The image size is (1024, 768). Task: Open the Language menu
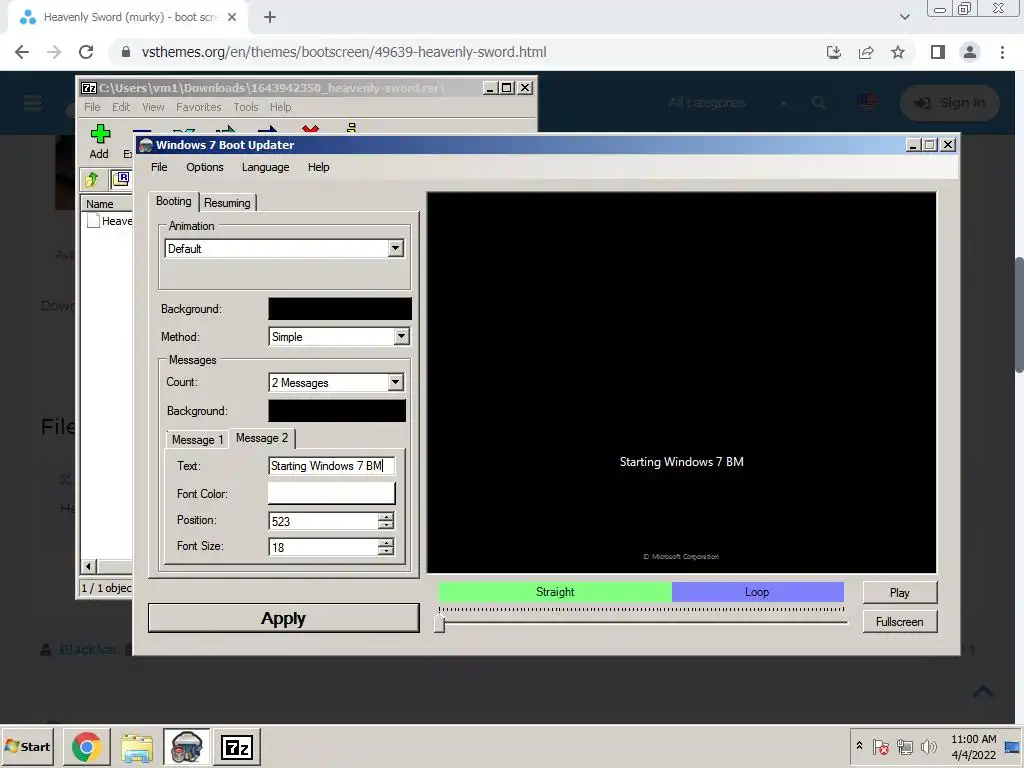(265, 167)
